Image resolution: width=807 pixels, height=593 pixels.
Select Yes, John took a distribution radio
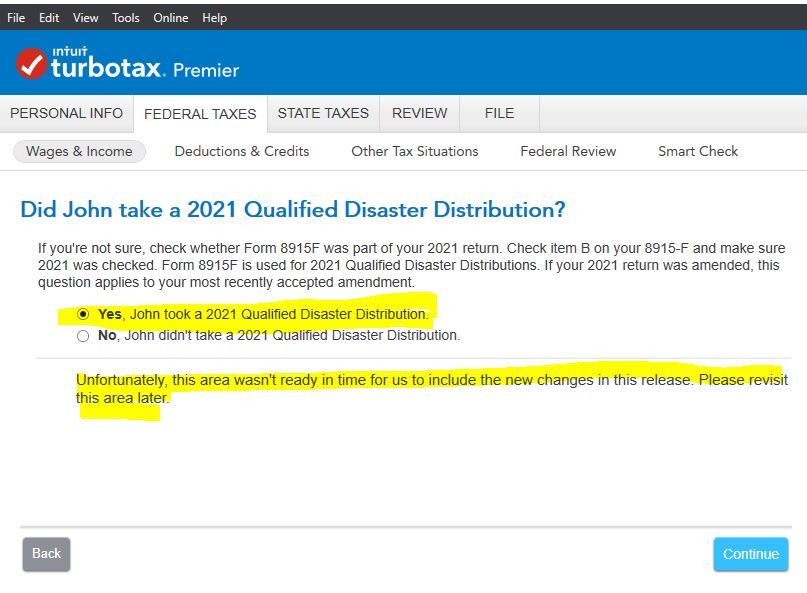pyautogui.click(x=83, y=314)
